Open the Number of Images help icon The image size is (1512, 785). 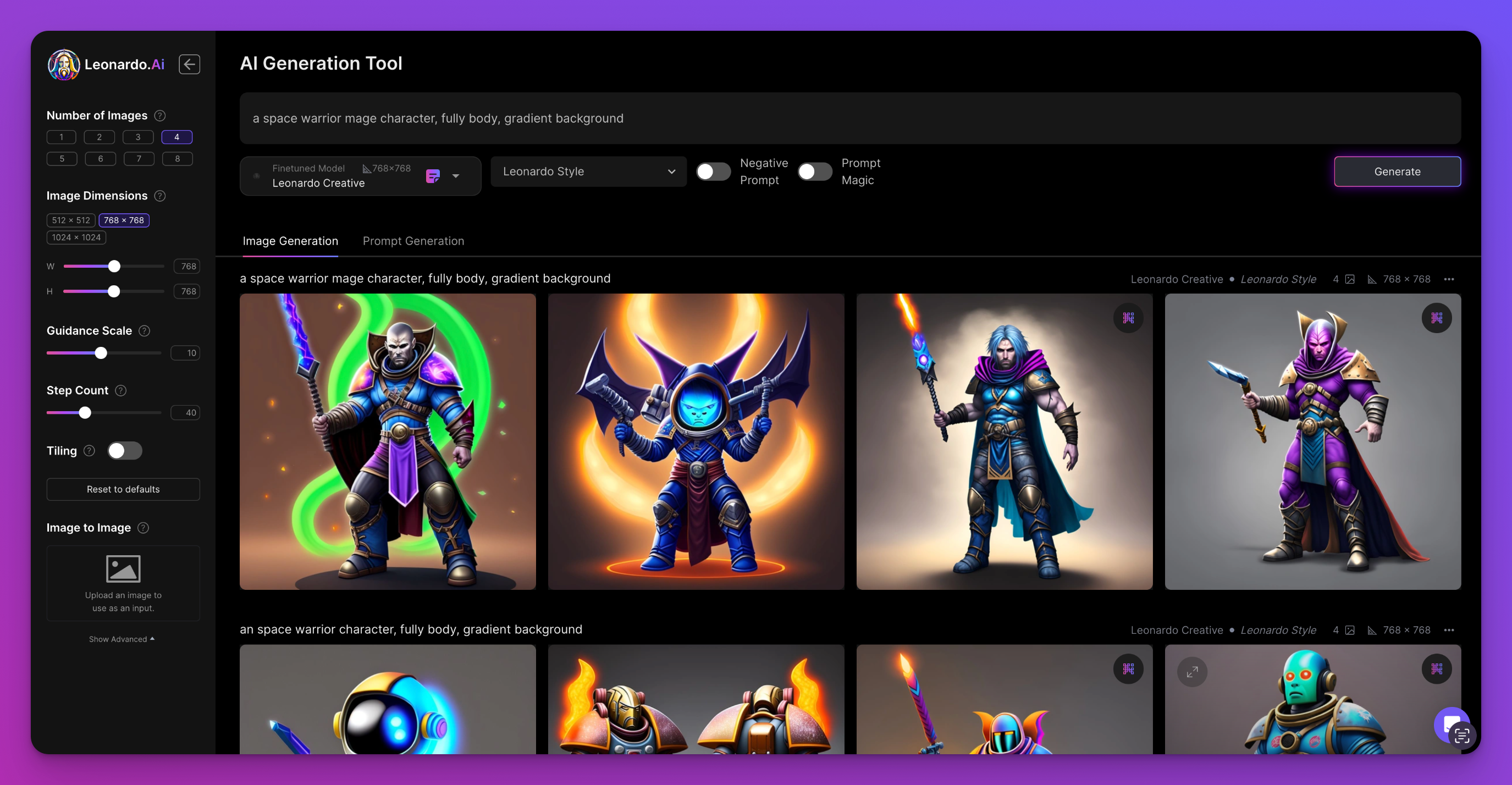click(x=159, y=115)
